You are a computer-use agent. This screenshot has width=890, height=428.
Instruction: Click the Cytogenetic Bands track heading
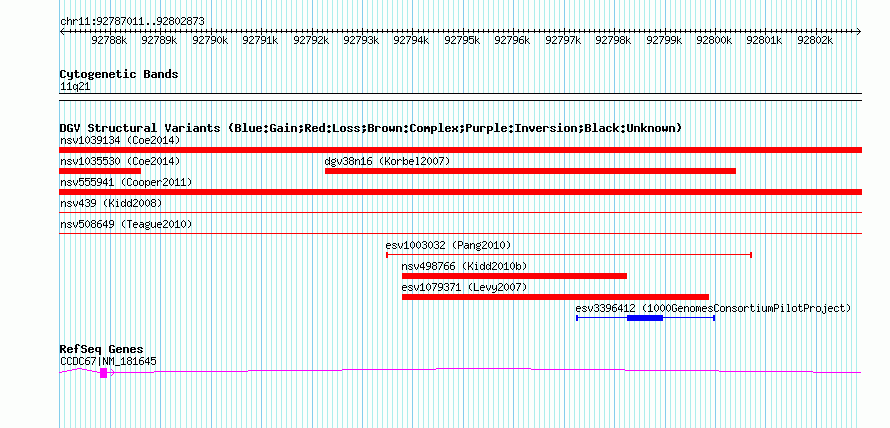(119, 74)
